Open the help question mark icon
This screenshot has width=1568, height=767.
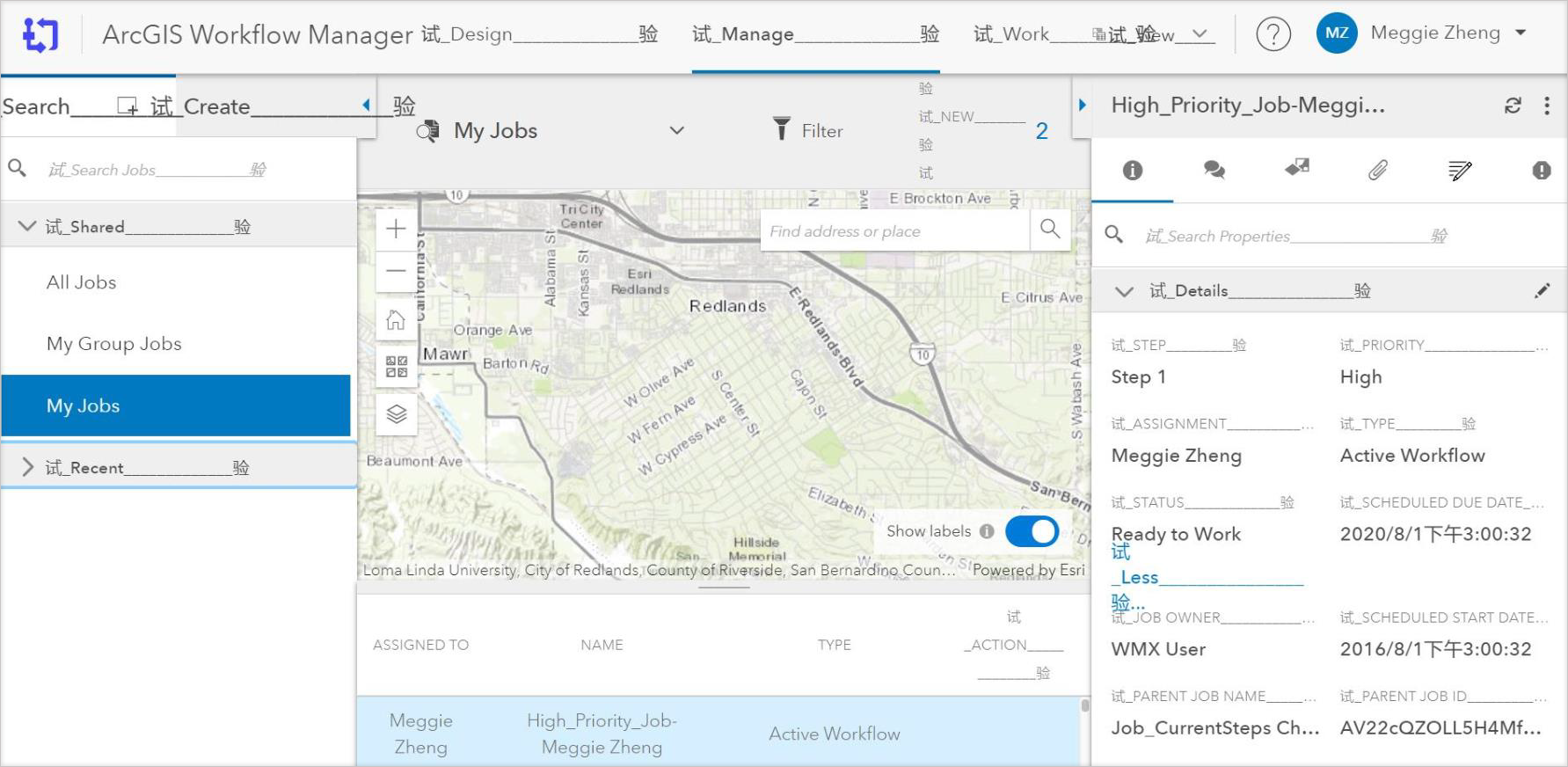pos(1273,34)
